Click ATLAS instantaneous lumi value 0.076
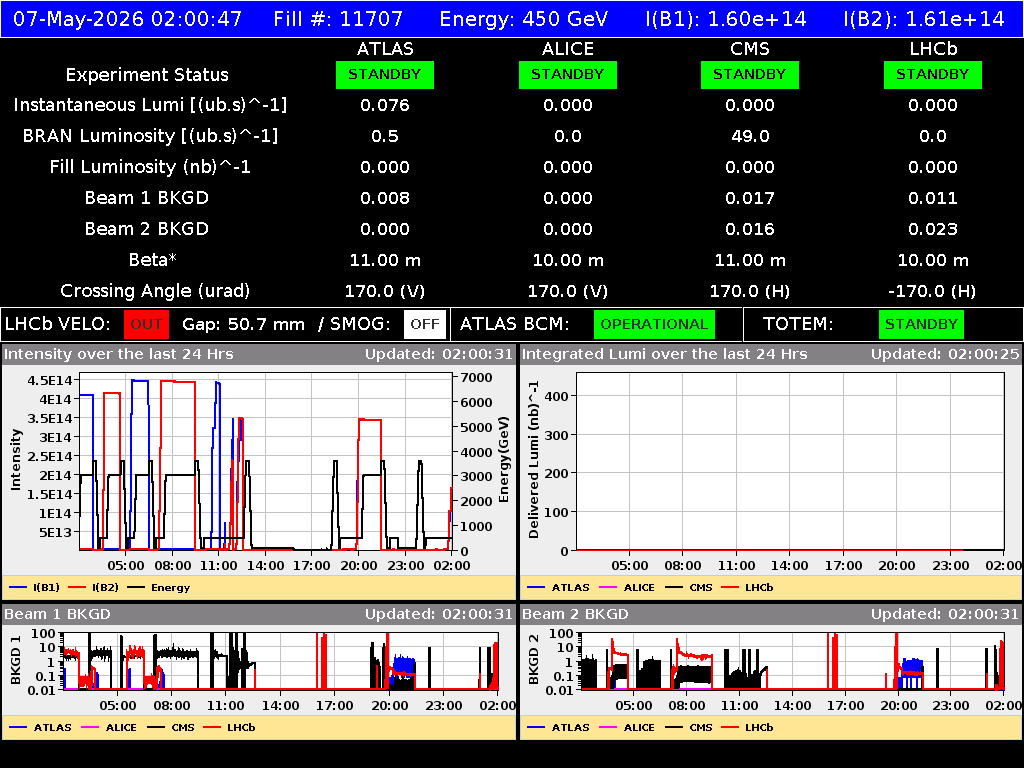 (x=385, y=105)
